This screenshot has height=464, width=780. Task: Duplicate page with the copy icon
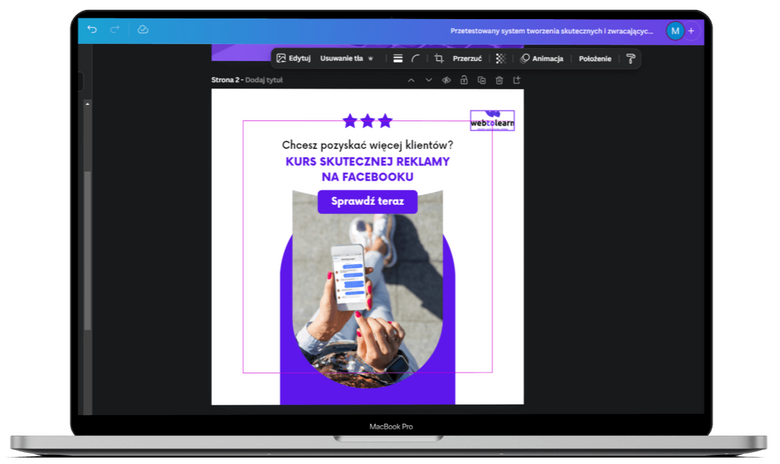click(x=481, y=80)
